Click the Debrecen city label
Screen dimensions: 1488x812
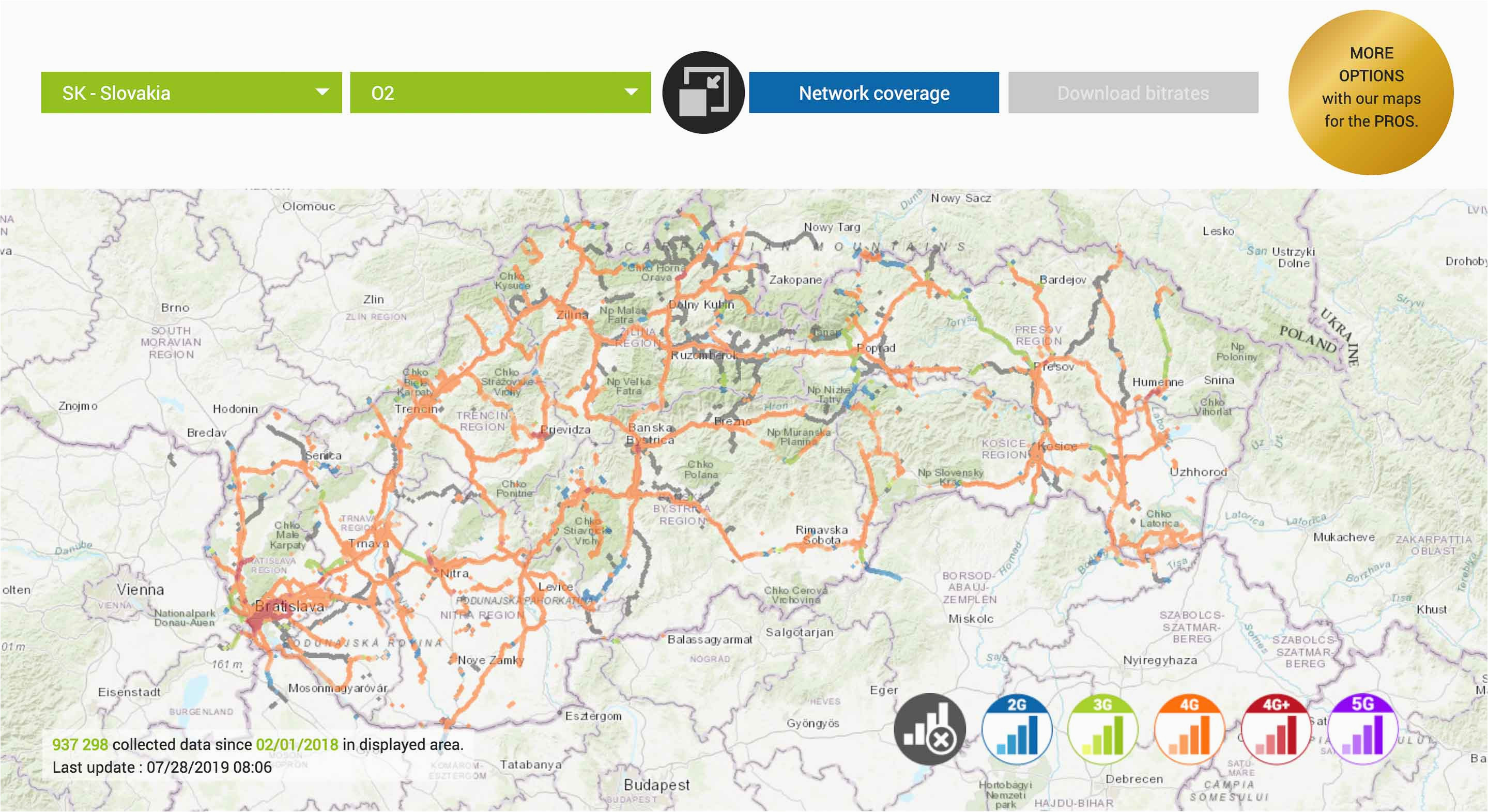(x=1134, y=779)
